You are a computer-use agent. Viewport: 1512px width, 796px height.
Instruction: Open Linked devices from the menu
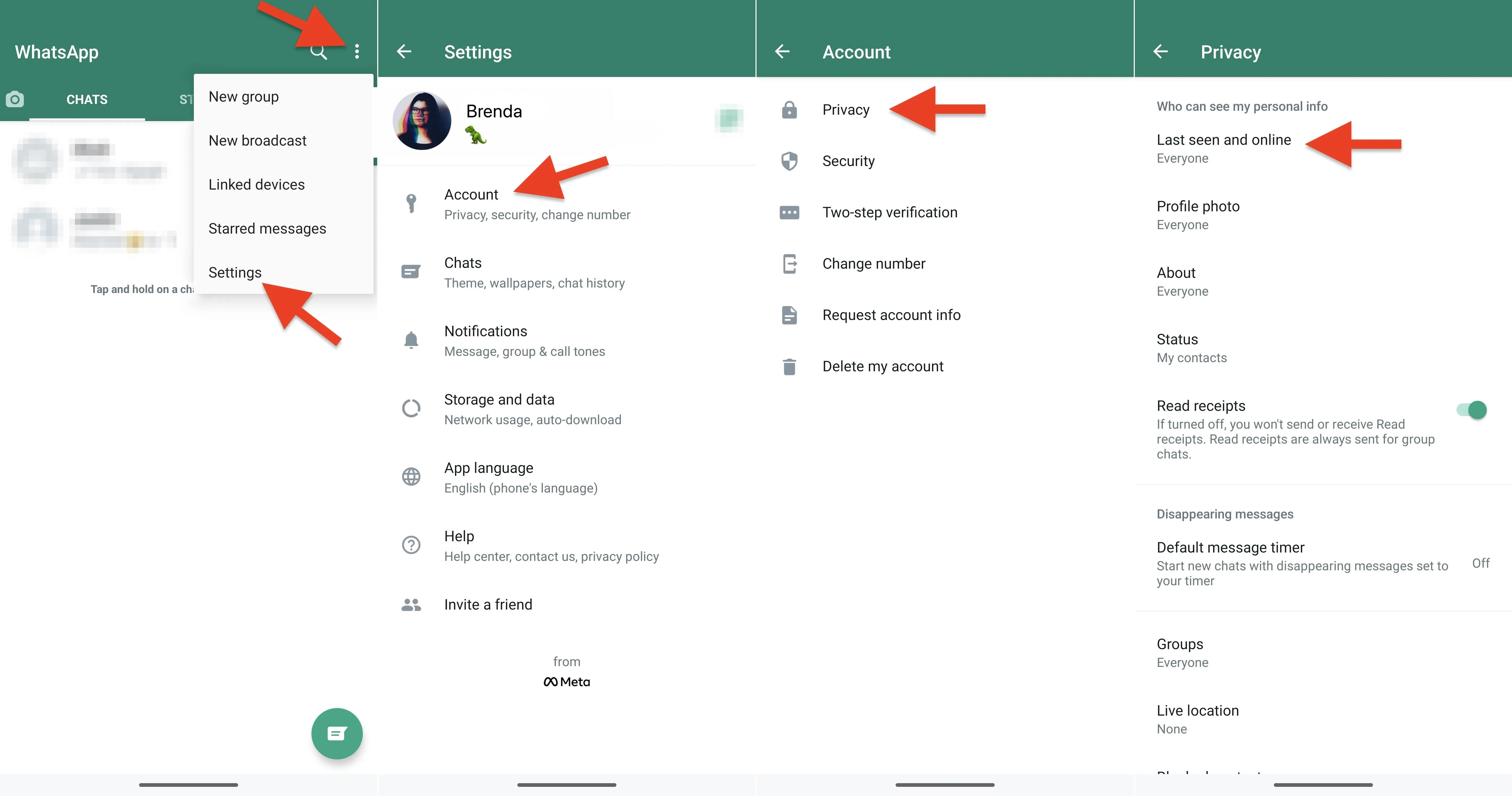pos(283,185)
